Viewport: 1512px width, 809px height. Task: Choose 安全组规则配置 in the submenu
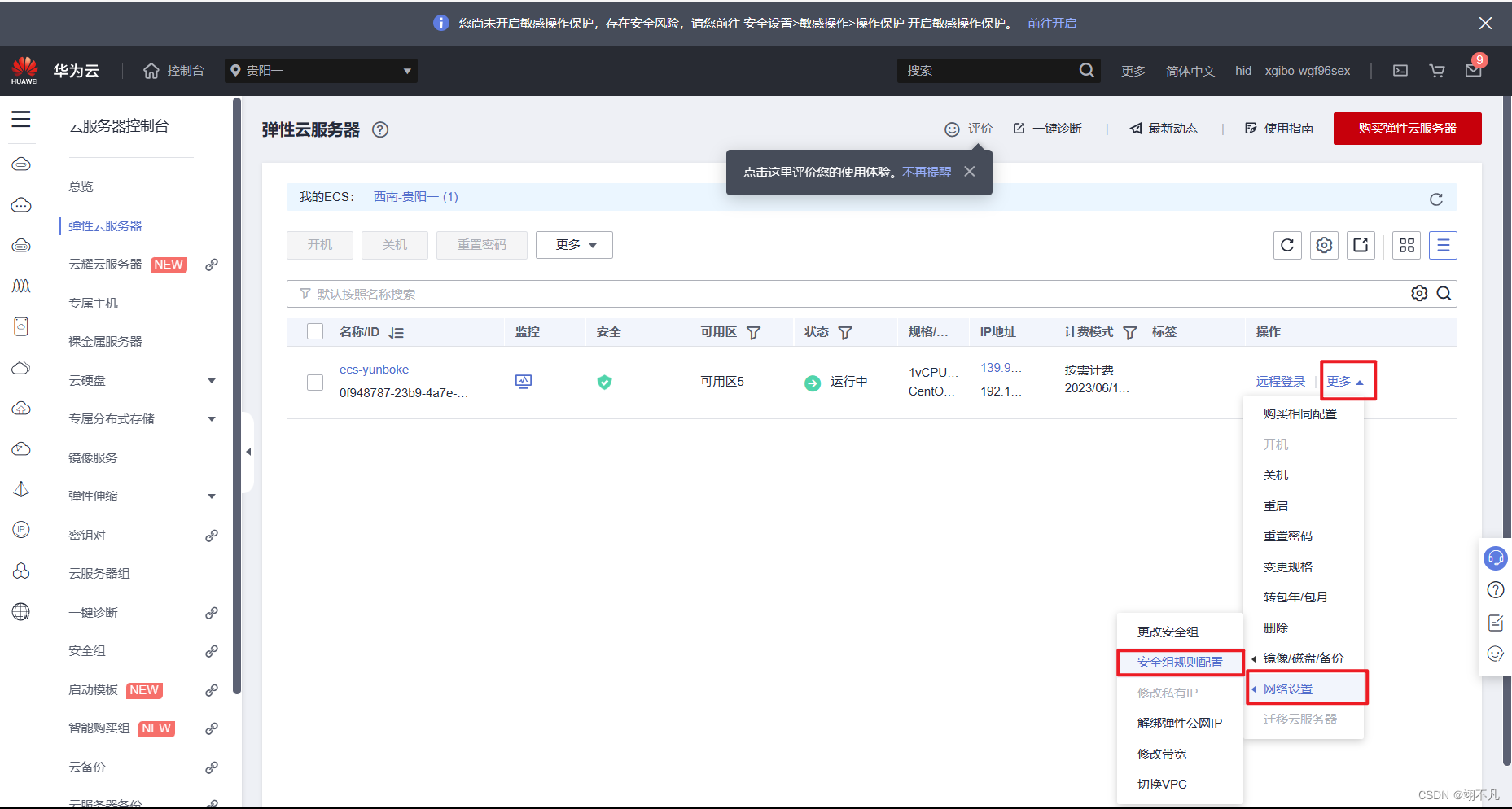1181,663
